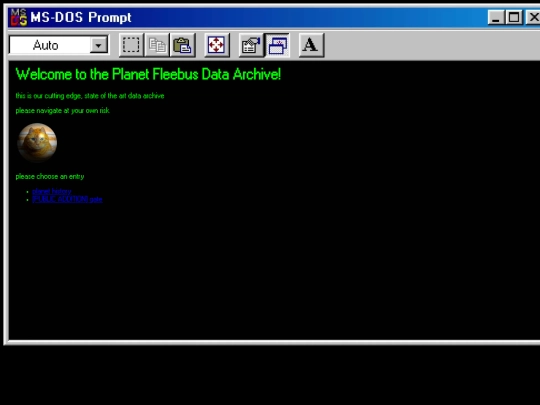
Task: Open the Auto font size dropdown arrow
Action: click(x=98, y=45)
